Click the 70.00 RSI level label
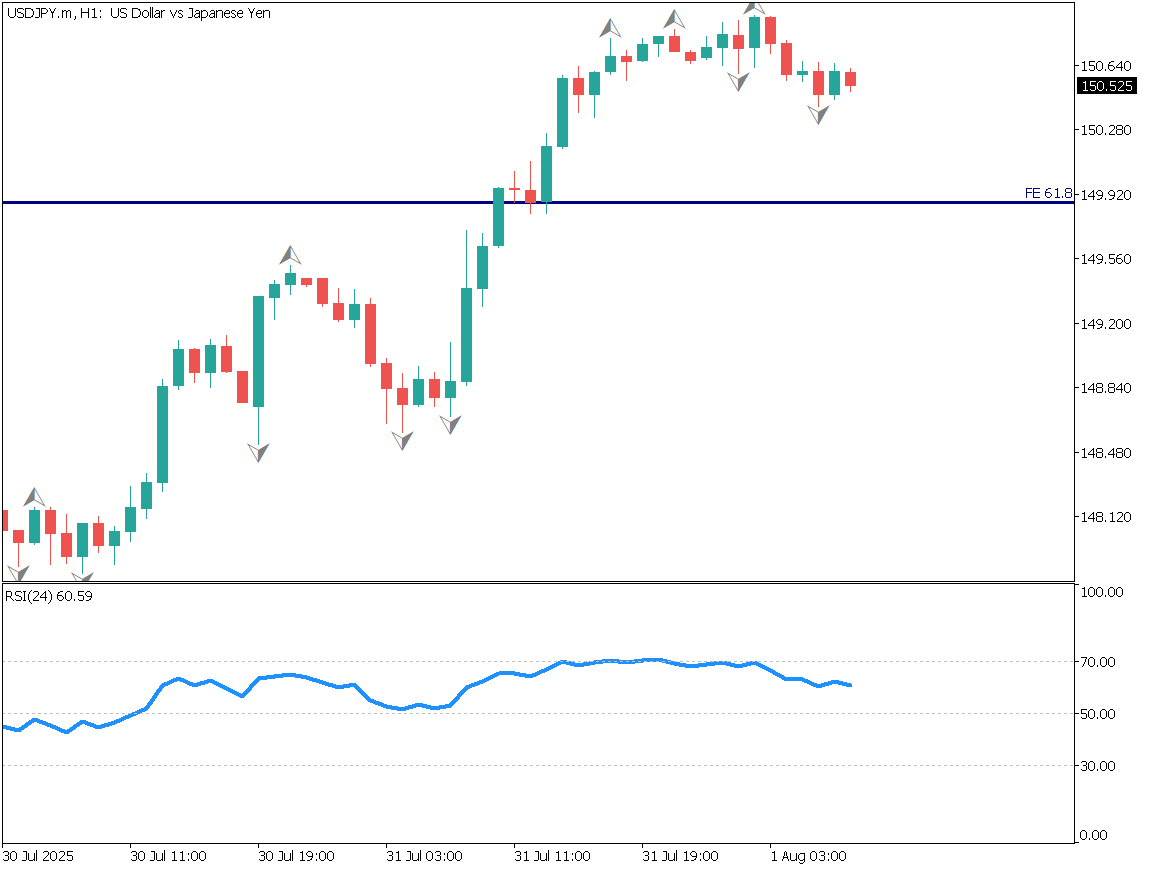 point(1099,662)
